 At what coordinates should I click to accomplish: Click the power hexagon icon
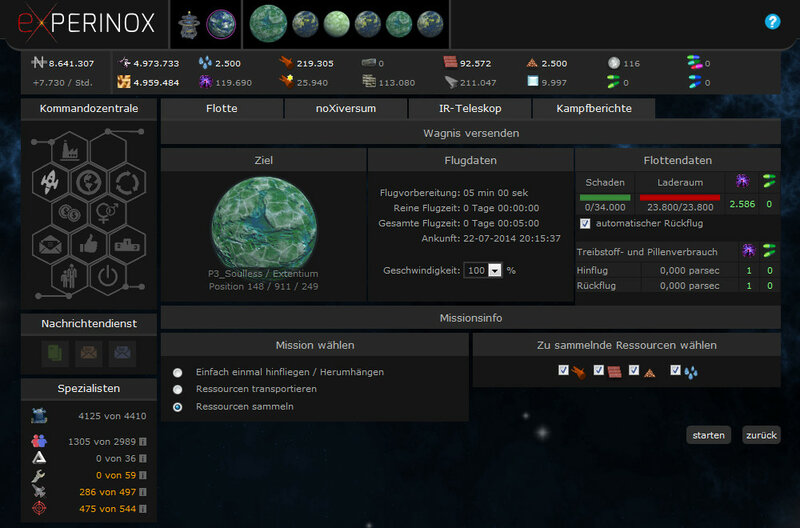(x=108, y=276)
